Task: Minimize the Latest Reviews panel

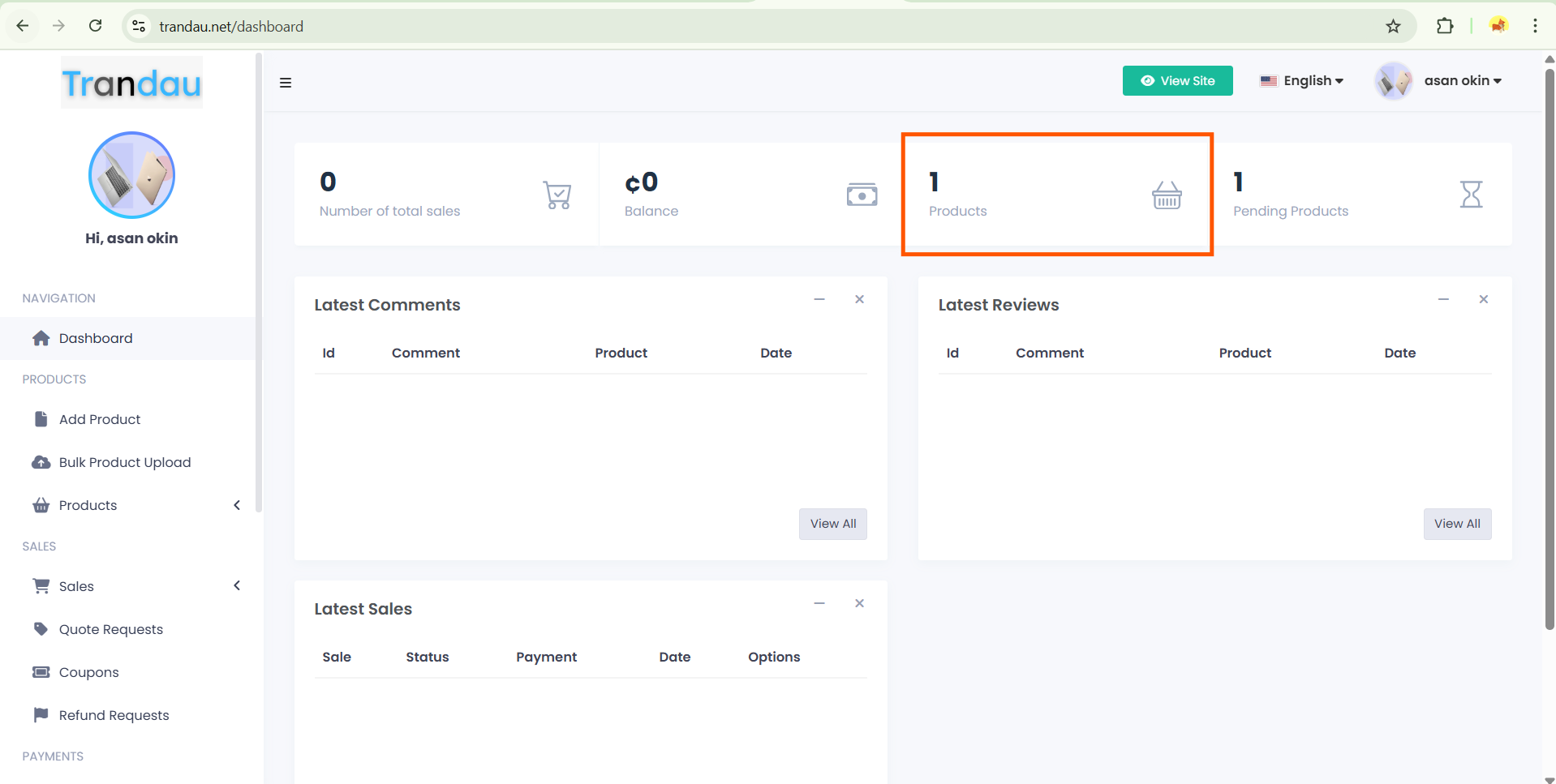Action: pyautogui.click(x=1443, y=300)
